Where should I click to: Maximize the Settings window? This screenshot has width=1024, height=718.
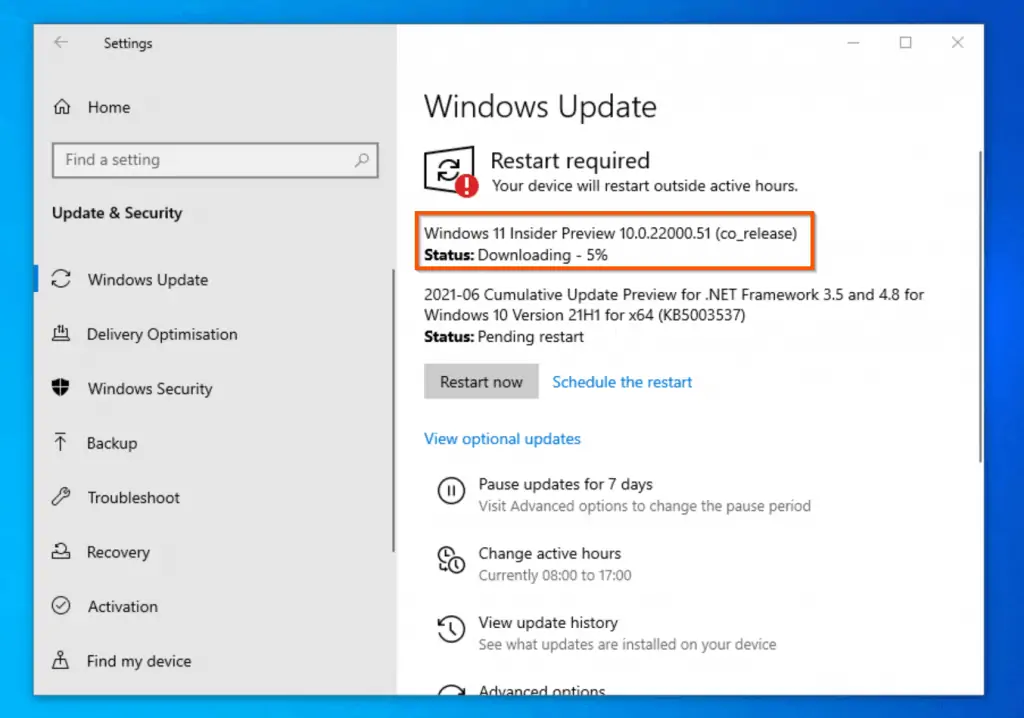[905, 42]
